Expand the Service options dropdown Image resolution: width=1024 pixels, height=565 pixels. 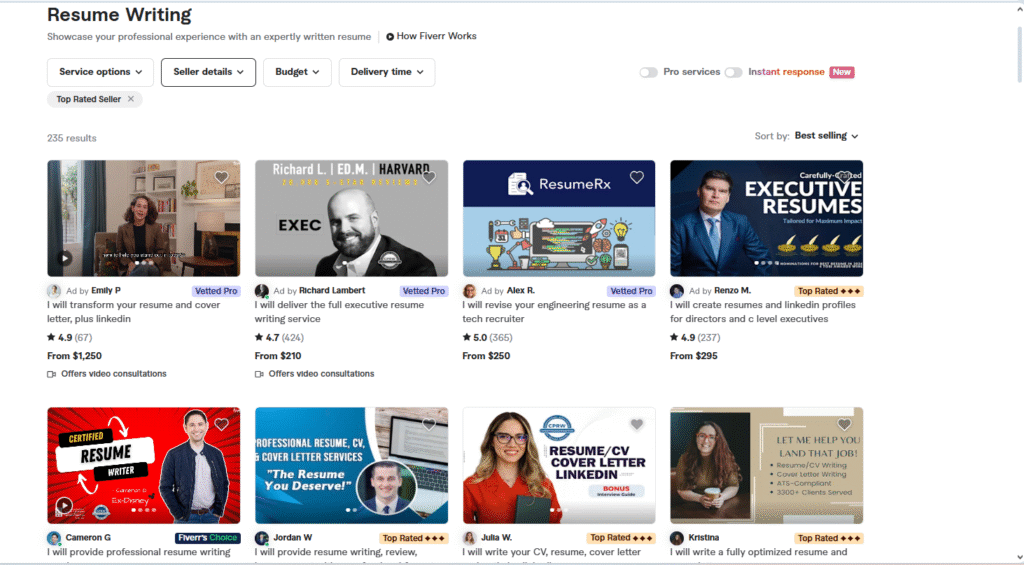[x=101, y=73]
